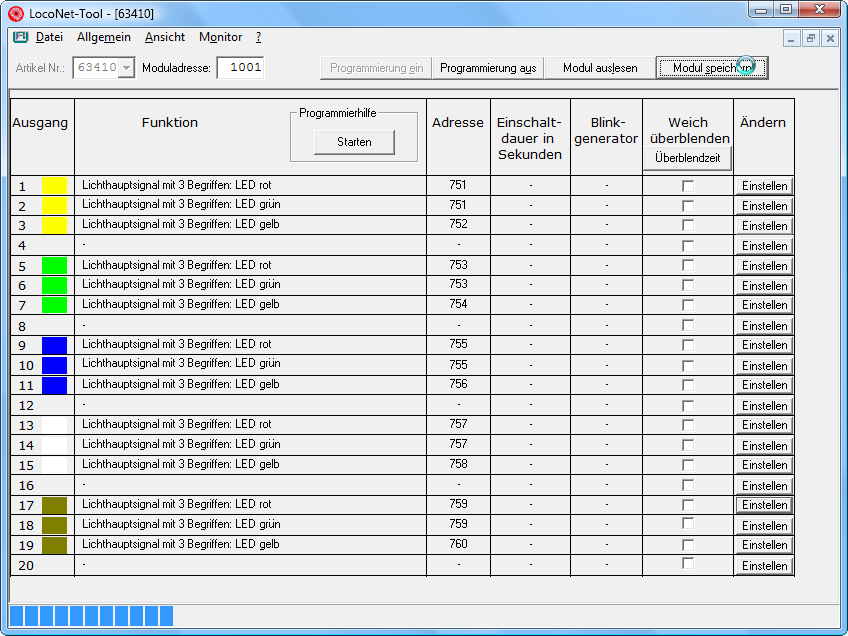The width and height of the screenshot is (848, 636).
Task: Click Einstellen for Ausgang 12
Action: [x=764, y=406]
